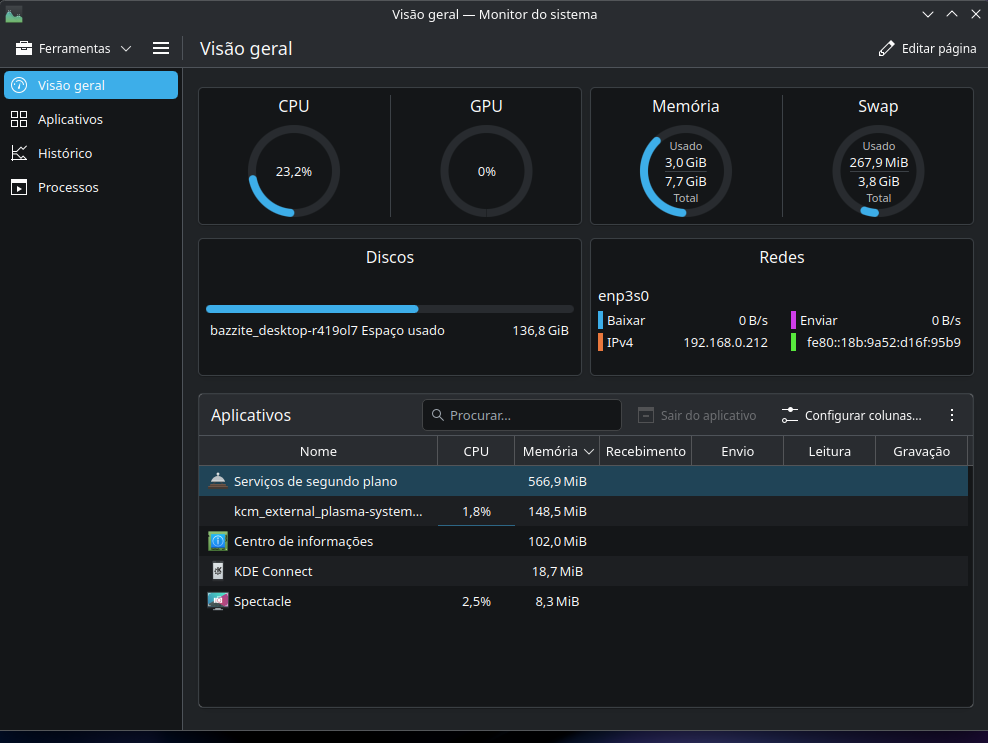Open the Aplicativos sidebar page
The height and width of the screenshot is (743, 988).
[91, 119]
